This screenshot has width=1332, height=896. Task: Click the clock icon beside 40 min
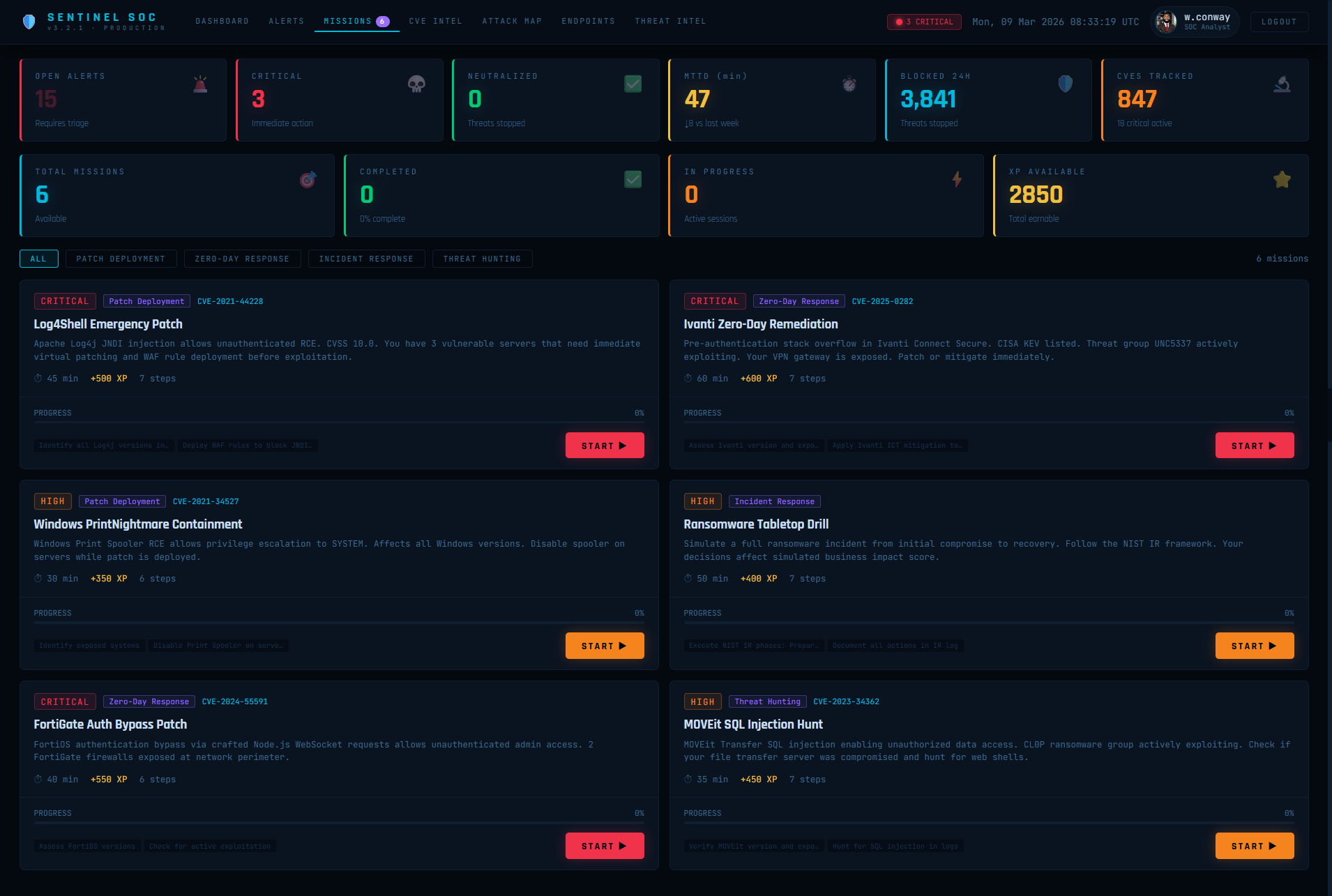[38, 780]
